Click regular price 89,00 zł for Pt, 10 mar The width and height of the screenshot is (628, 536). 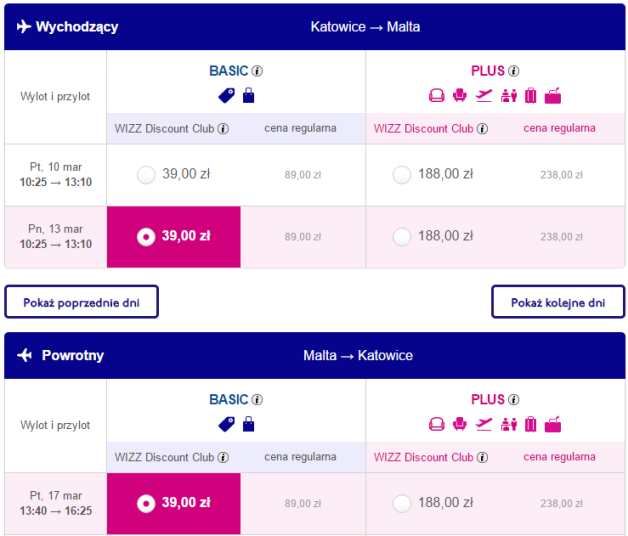(x=303, y=175)
